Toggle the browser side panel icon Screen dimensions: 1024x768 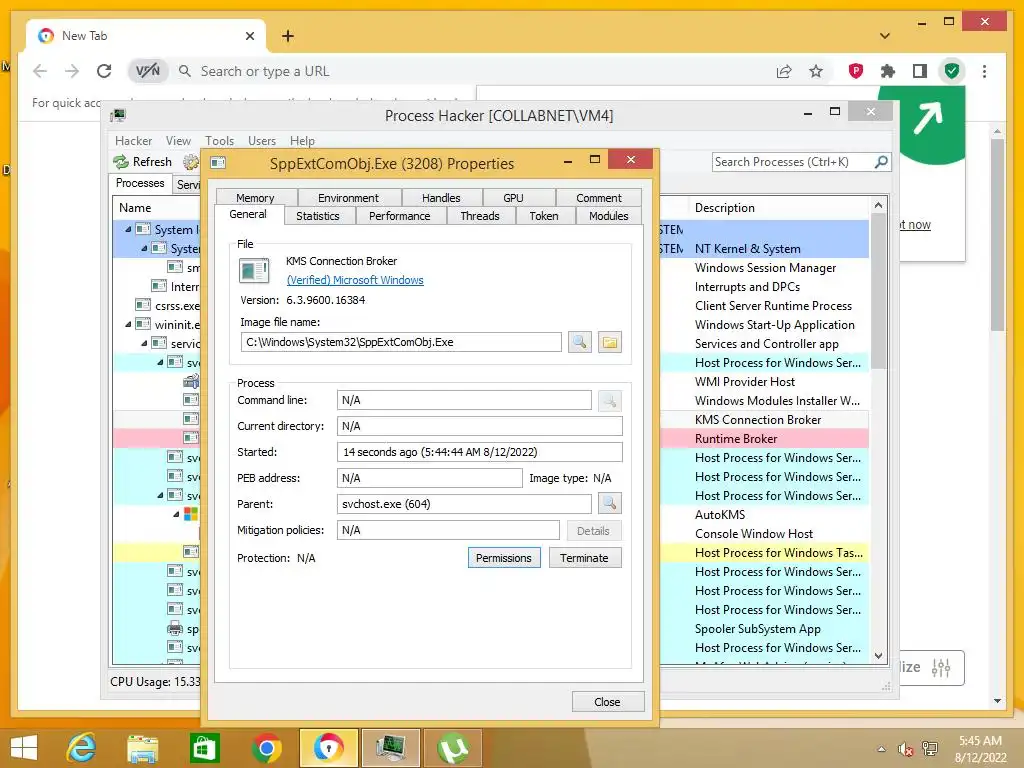coord(920,71)
